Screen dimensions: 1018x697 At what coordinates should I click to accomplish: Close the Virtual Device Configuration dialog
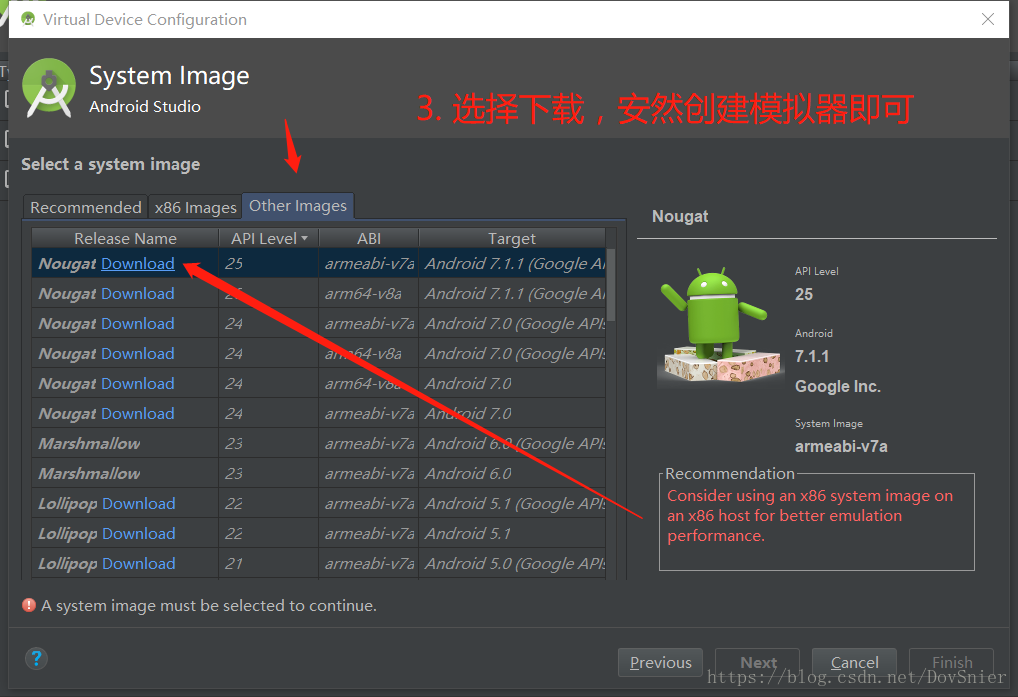click(987, 19)
